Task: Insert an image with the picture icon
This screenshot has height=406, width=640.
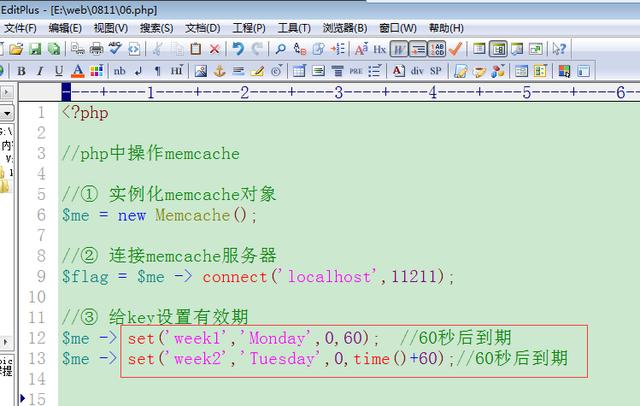Action: point(201,71)
